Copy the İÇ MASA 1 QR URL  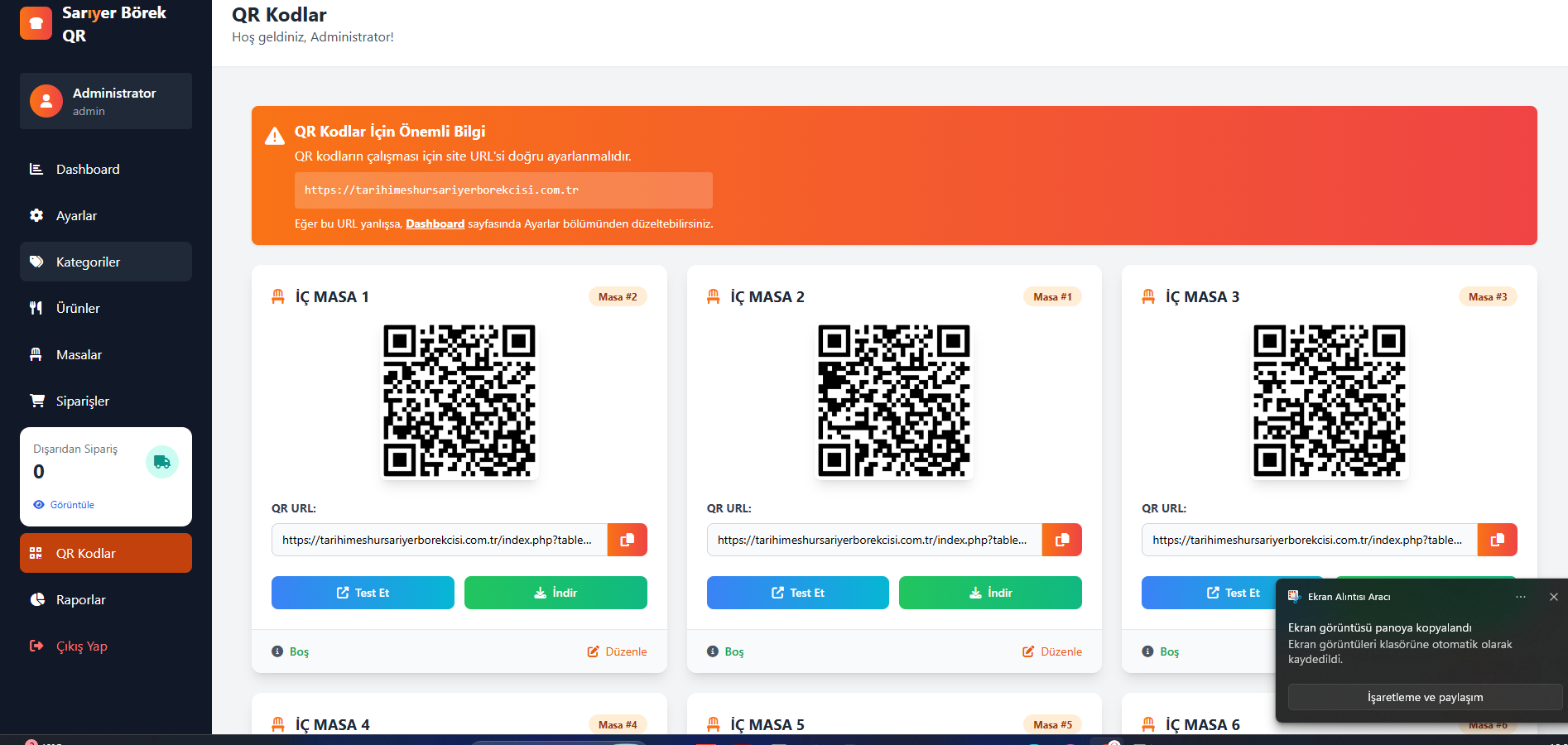click(x=627, y=540)
